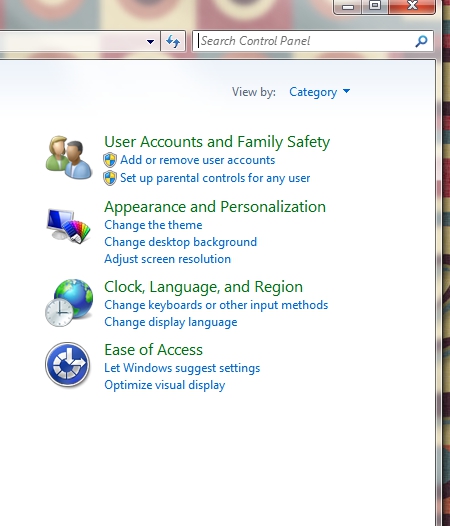Viewport: 450px width, 526px height.
Task: Open Appearance and Personalization category
Action: click(215, 207)
